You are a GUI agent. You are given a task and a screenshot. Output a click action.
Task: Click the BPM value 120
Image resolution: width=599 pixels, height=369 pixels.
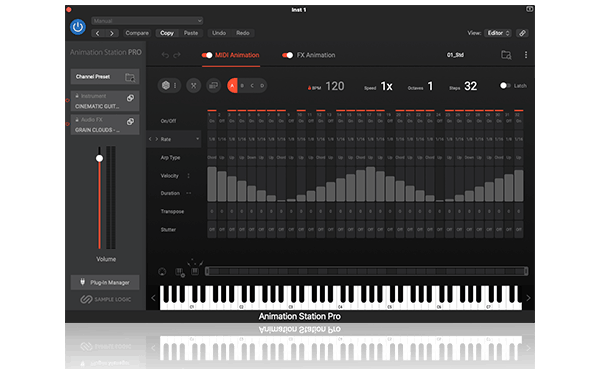coord(335,86)
